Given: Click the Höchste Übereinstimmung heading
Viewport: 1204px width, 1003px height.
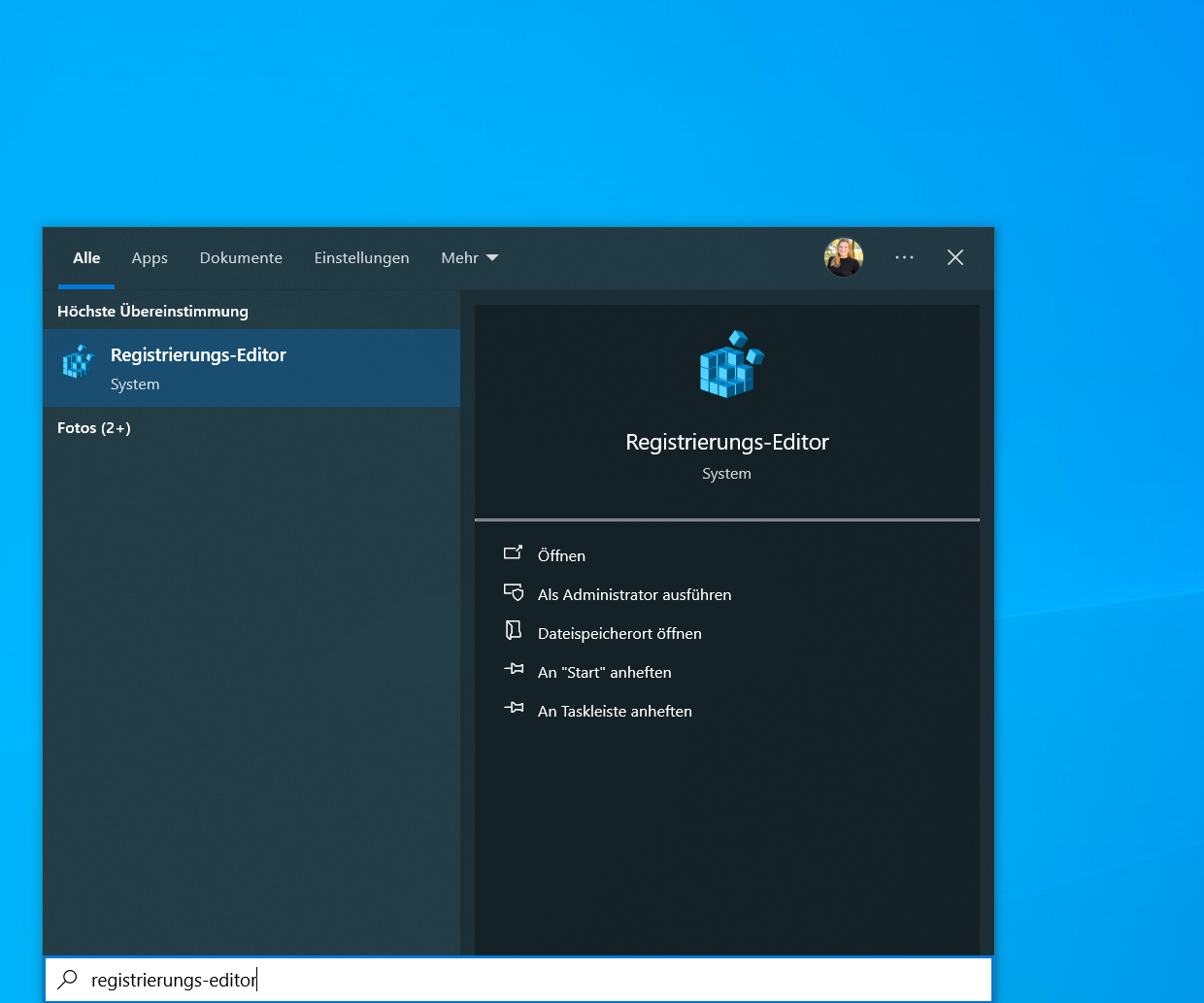Looking at the screenshot, I should point(152,312).
